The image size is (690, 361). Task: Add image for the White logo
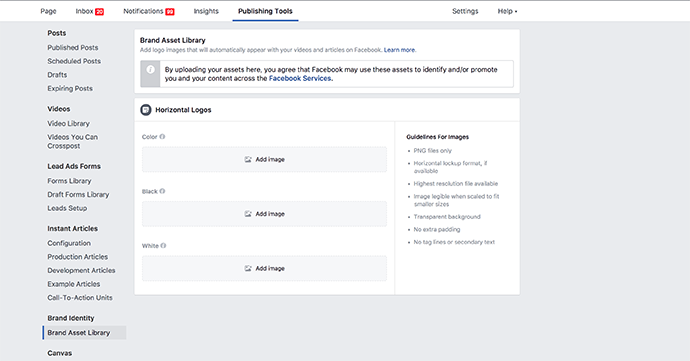click(264, 269)
